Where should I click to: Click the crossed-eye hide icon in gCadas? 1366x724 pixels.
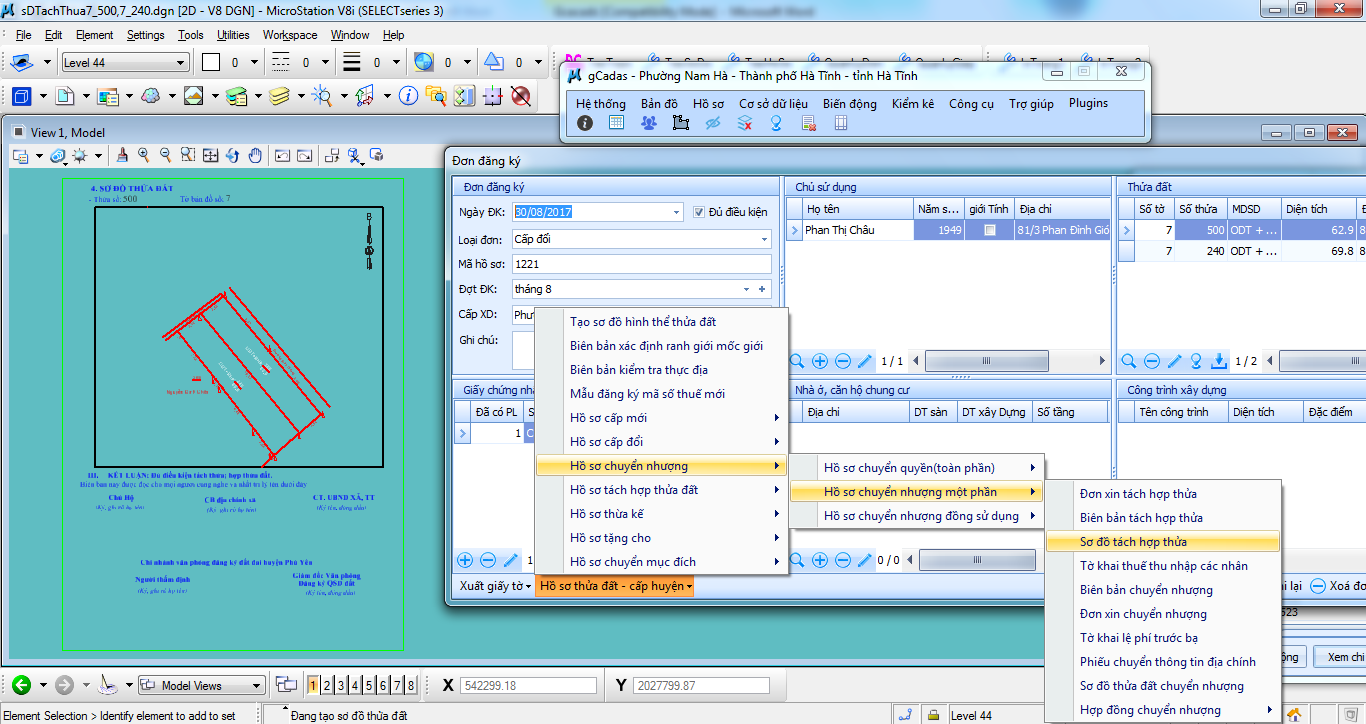[x=713, y=123]
